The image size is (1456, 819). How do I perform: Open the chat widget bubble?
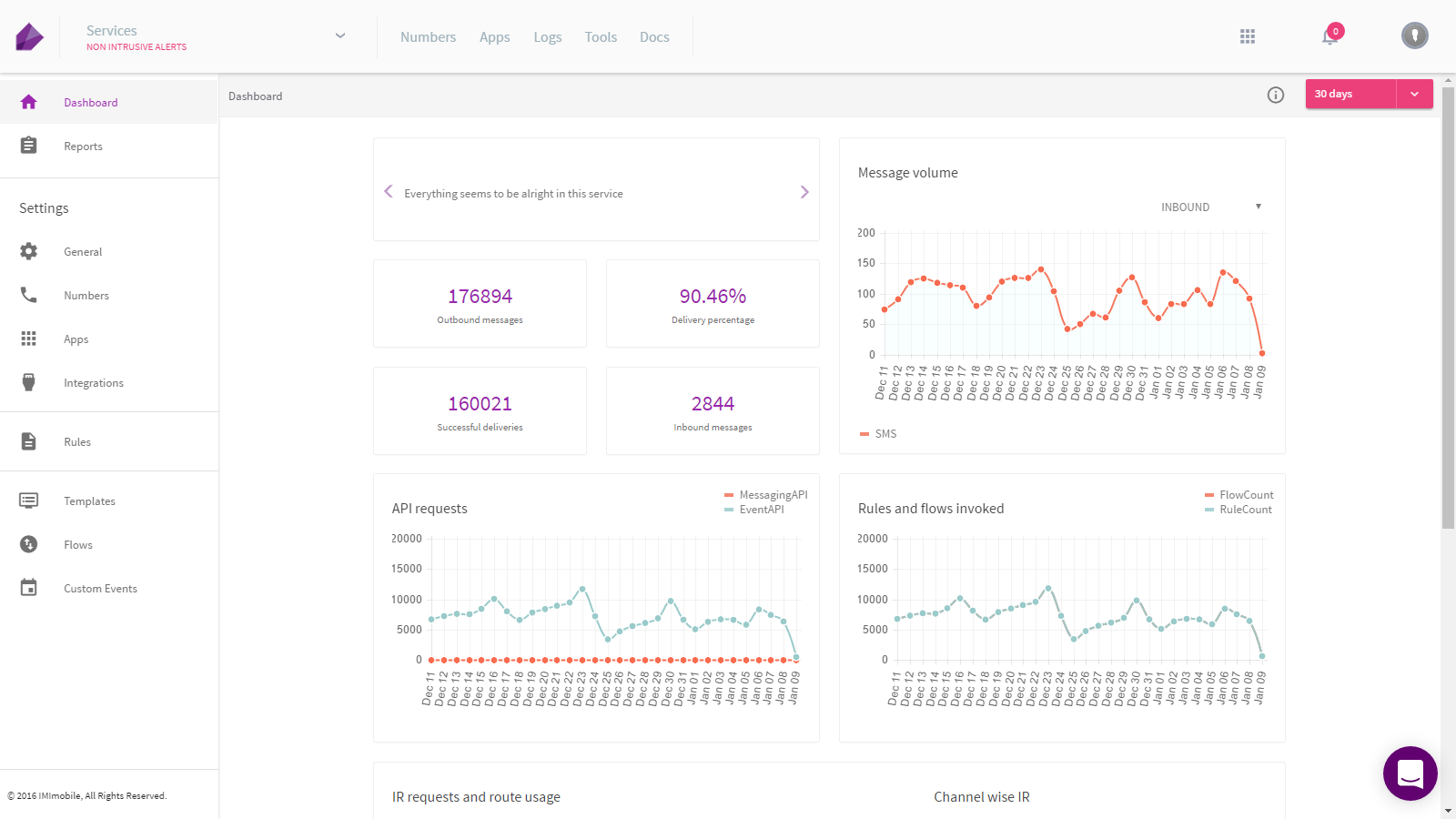tap(1410, 773)
